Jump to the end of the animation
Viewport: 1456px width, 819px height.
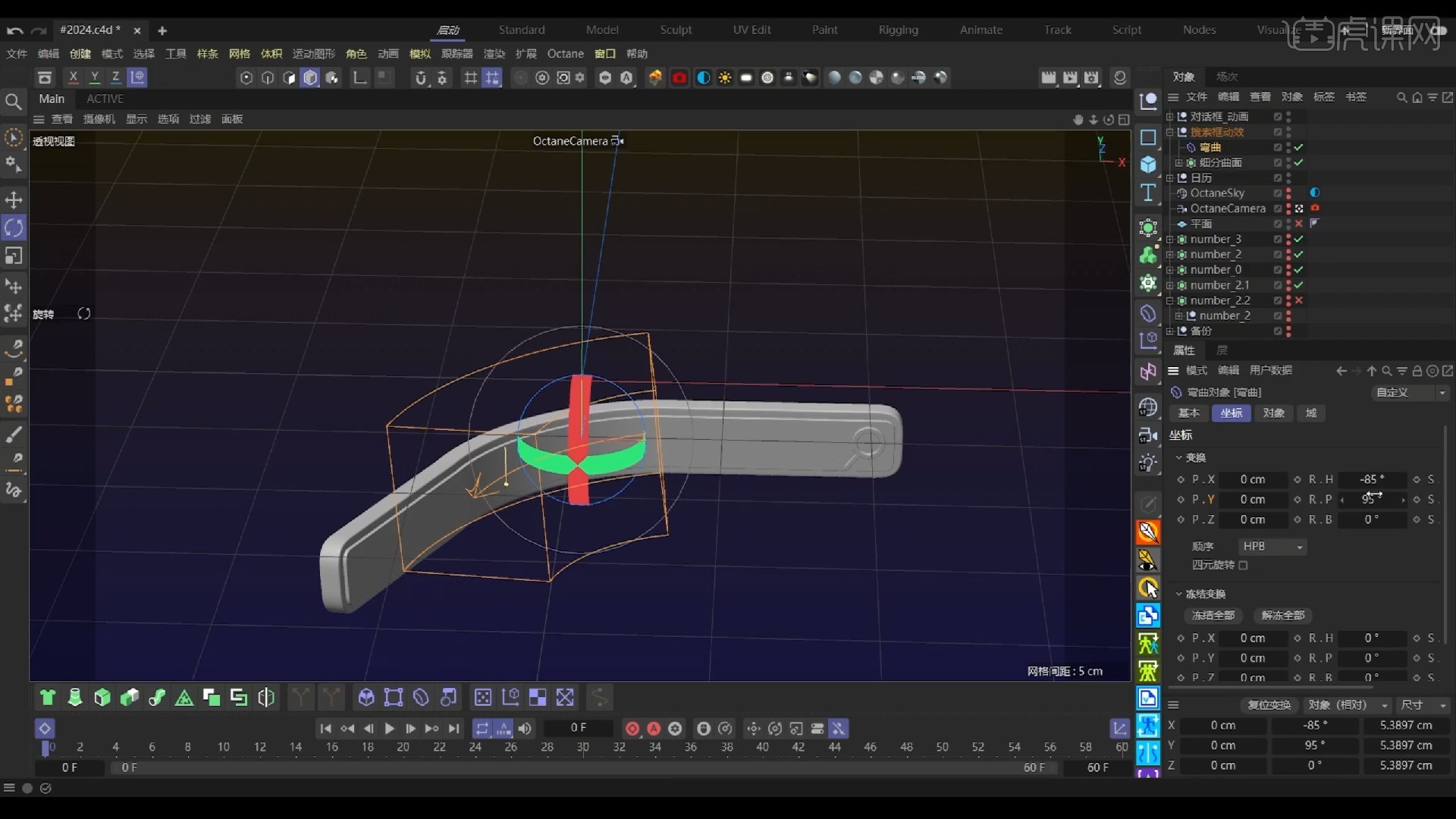point(453,729)
